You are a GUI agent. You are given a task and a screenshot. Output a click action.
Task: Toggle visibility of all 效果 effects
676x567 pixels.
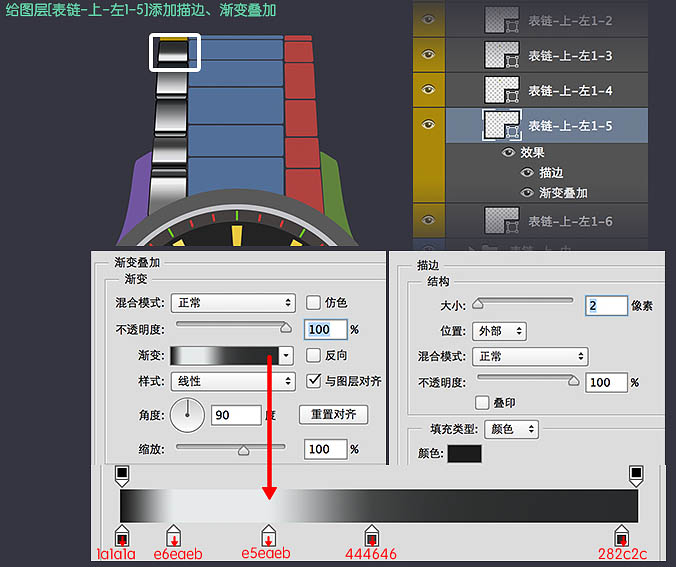click(508, 152)
